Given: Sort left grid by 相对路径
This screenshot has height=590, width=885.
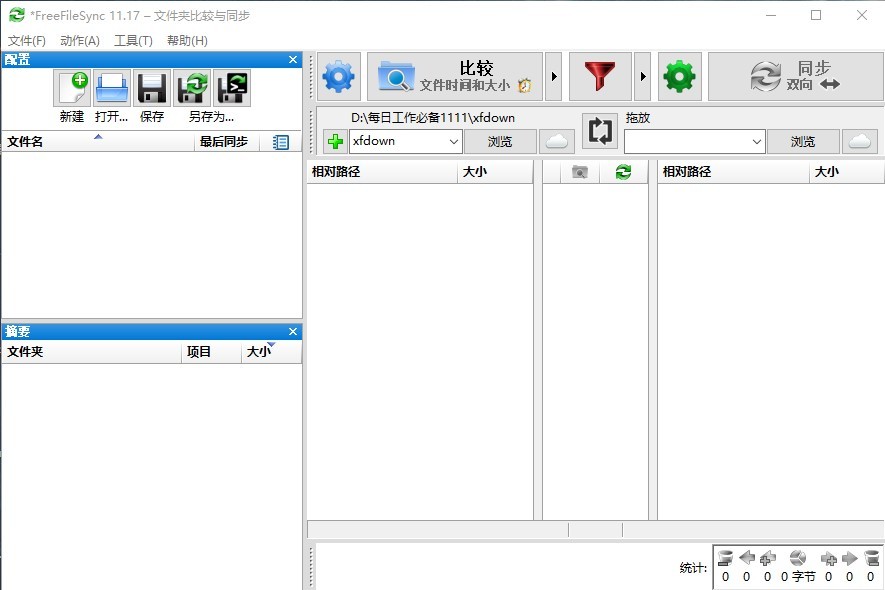Looking at the screenshot, I should pos(382,172).
